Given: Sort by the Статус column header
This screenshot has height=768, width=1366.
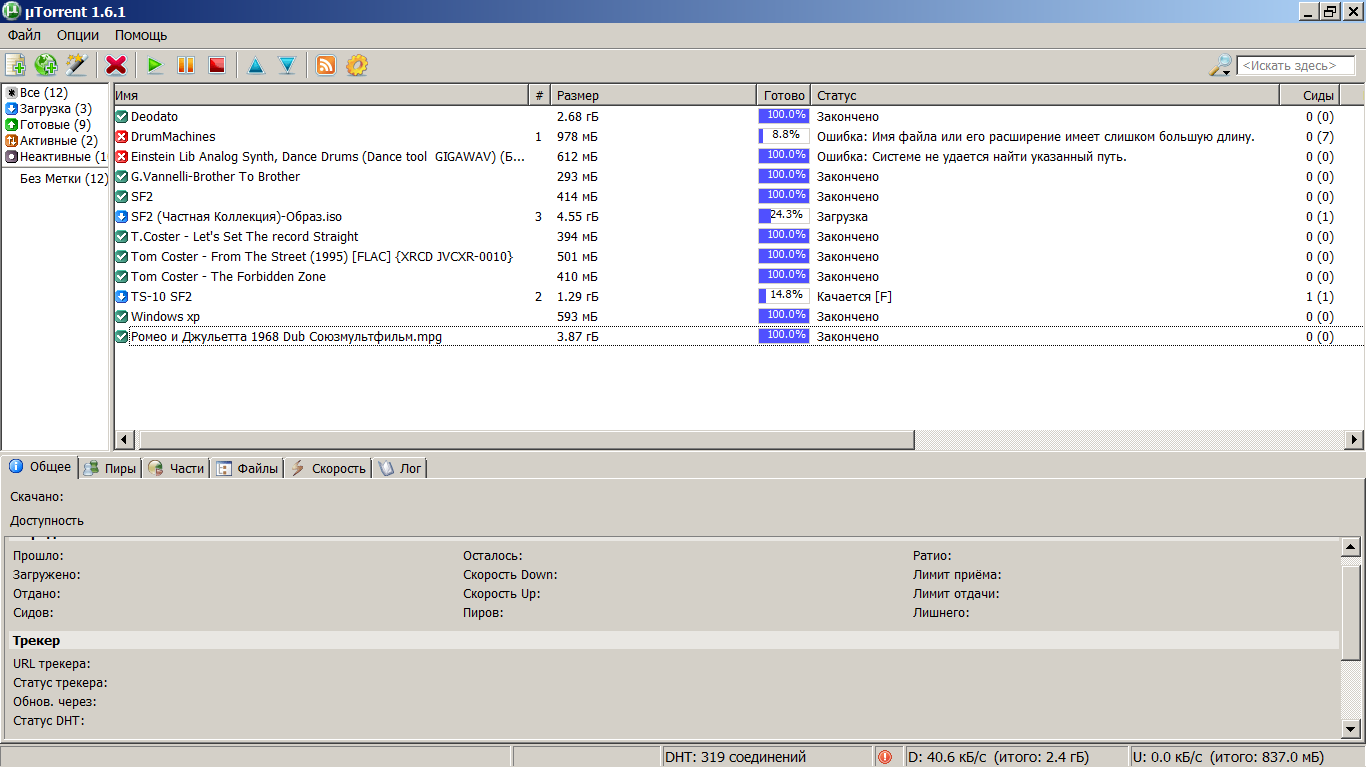Looking at the screenshot, I should tap(1045, 95).
